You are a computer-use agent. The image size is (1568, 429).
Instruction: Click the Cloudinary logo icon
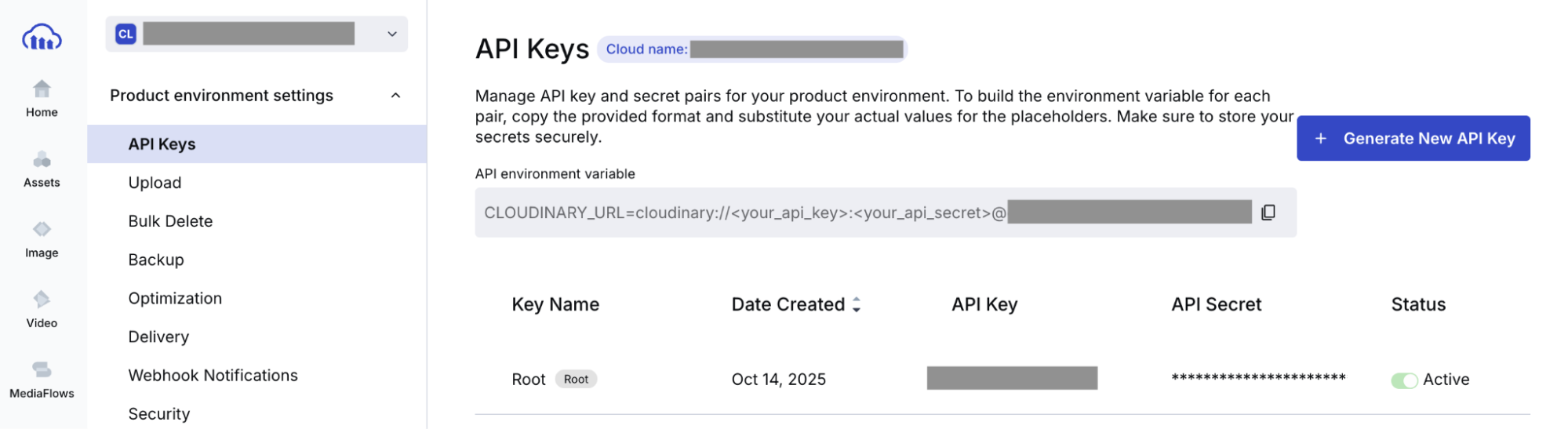[42, 37]
